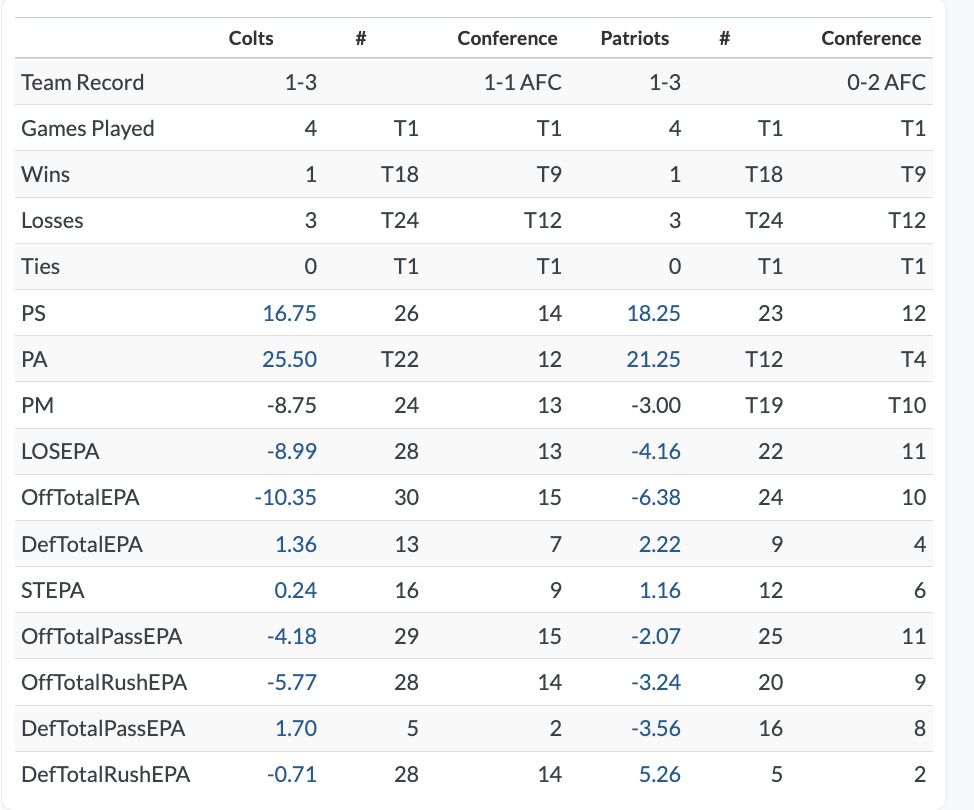This screenshot has width=974, height=810.
Task: Select the Games Played row label
Action: [x=88, y=128]
